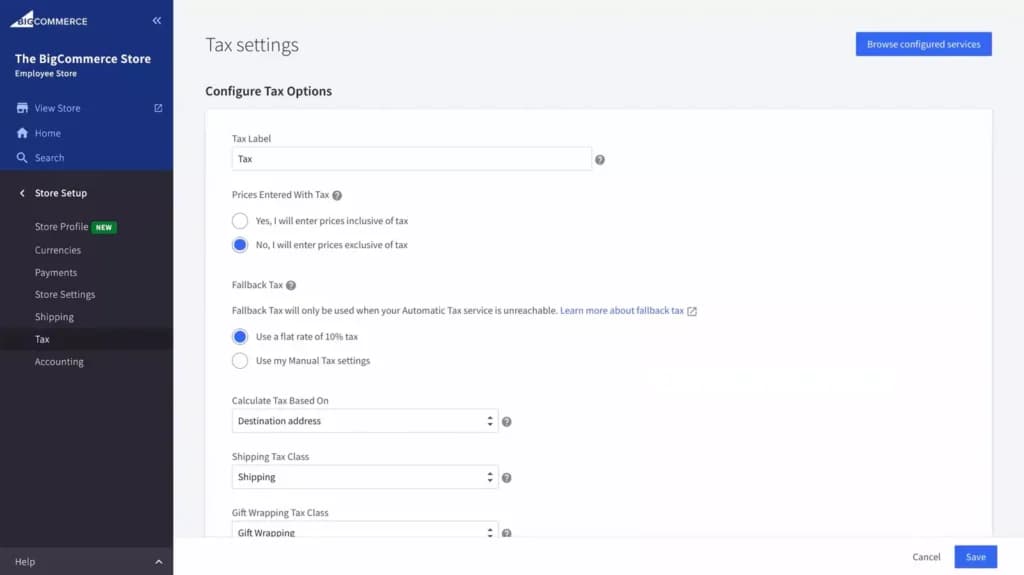The image size is (1024, 575).
Task: Collapse the sidebar with double-chevron icon
Action: point(157,21)
